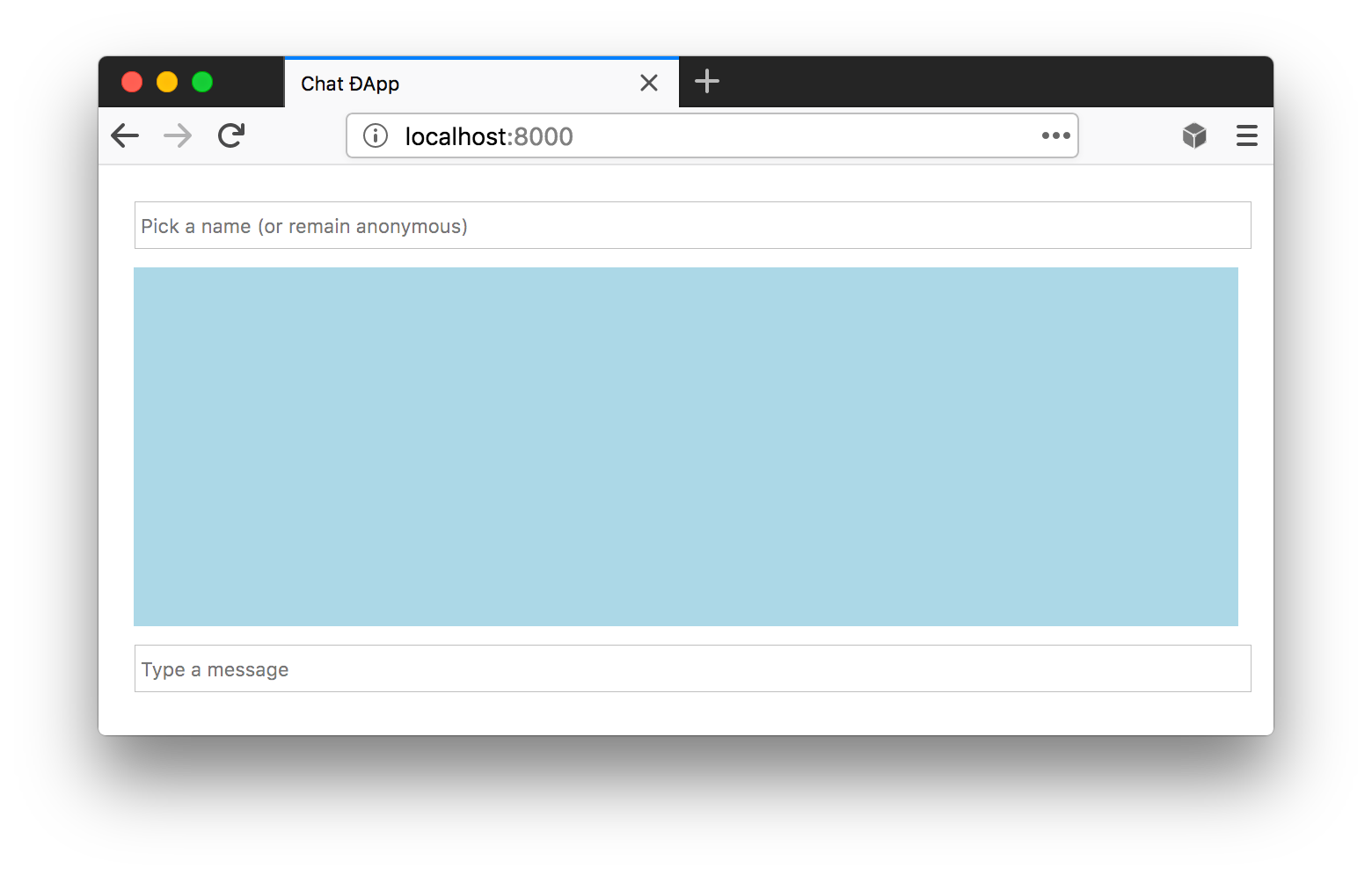The height and width of the screenshot is (876, 1372).
Task: Close the Chat ÐApp tab
Action: 649,83
